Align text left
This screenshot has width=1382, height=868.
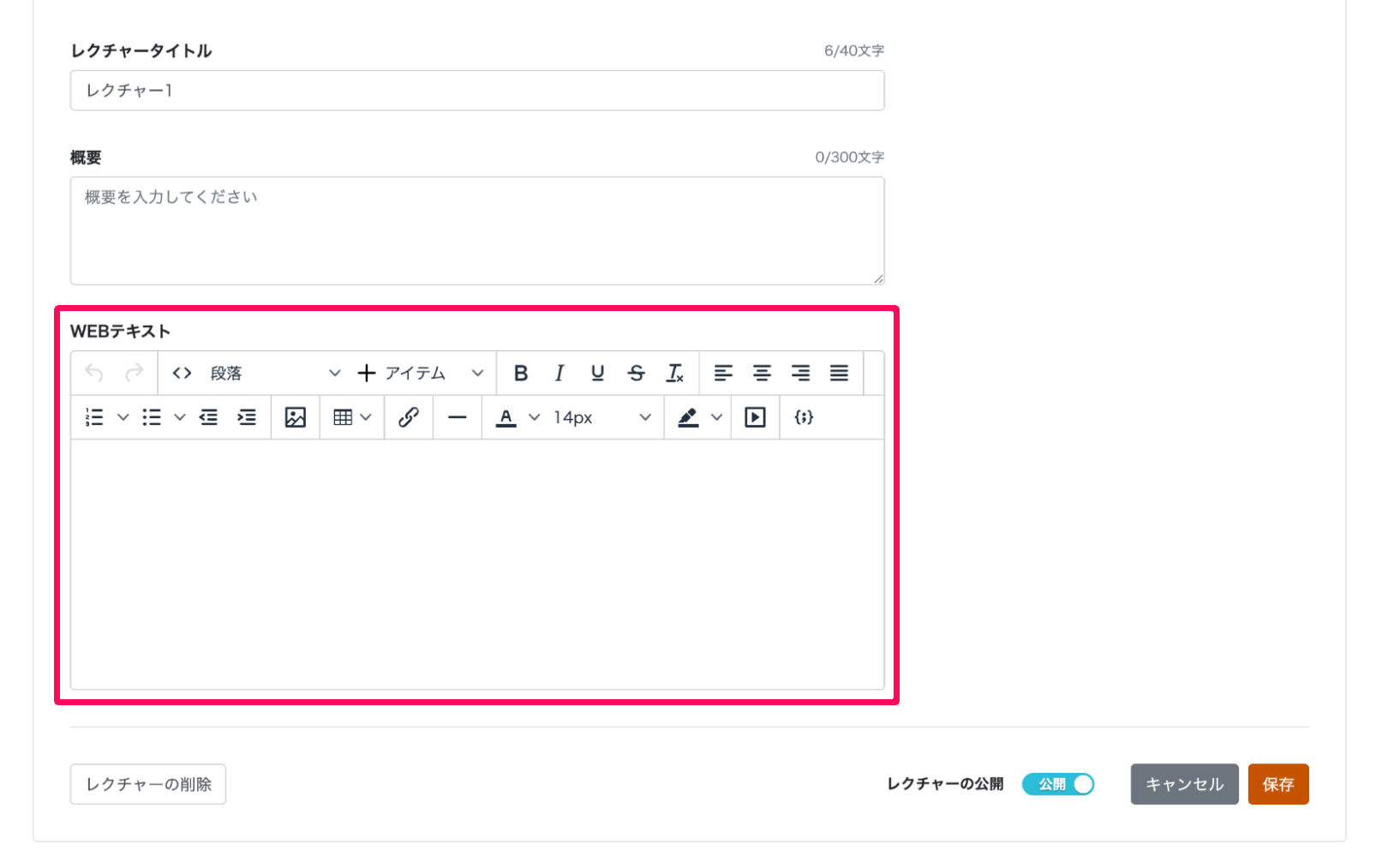pos(724,373)
